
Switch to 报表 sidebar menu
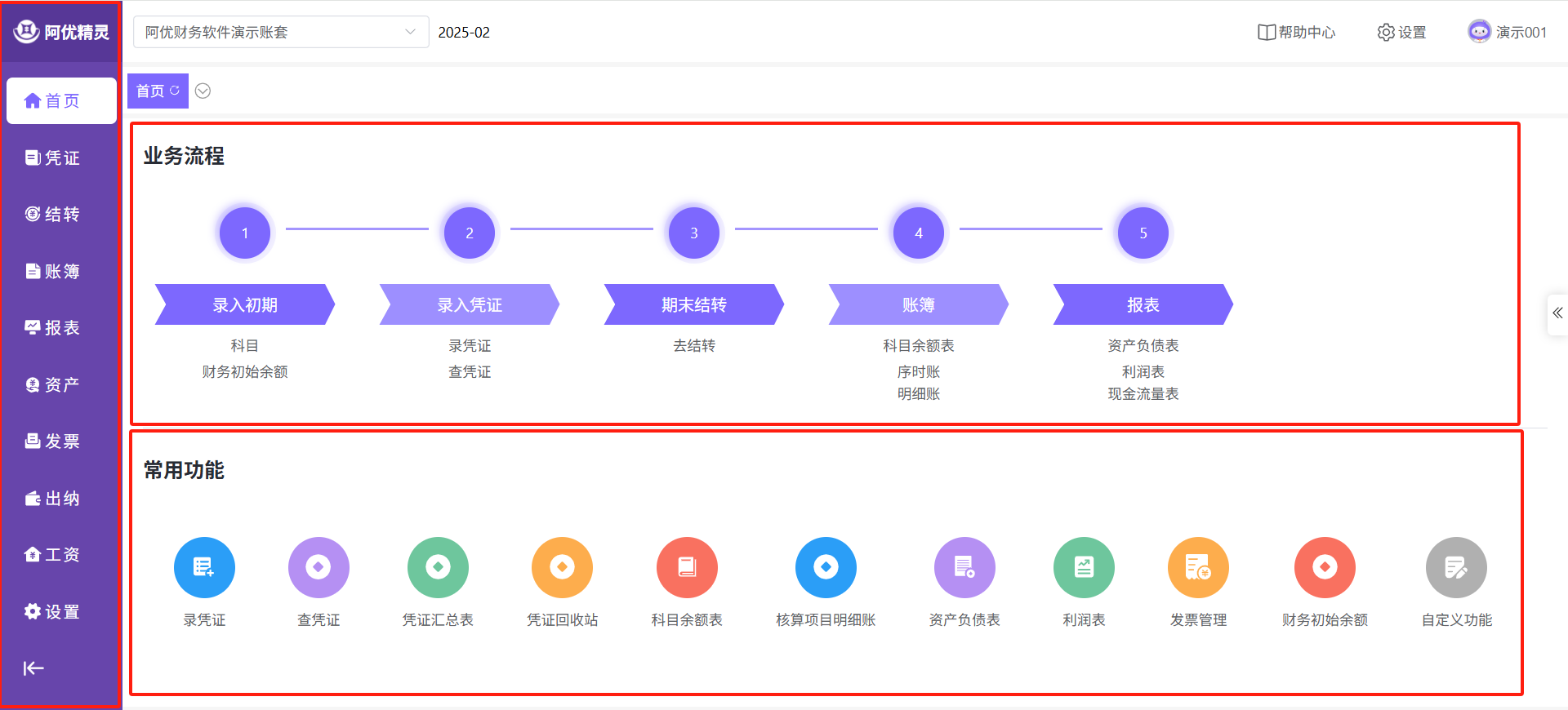point(53,328)
